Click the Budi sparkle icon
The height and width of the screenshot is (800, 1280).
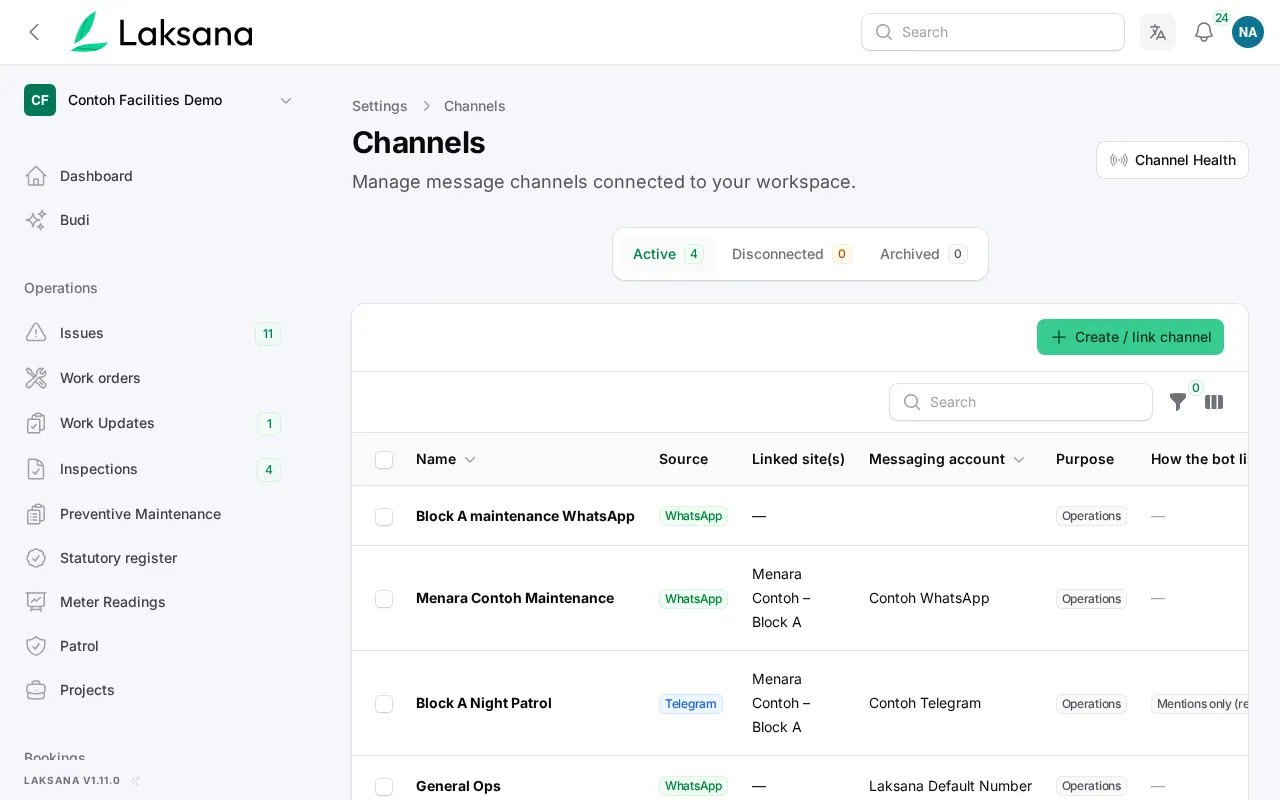(x=36, y=220)
